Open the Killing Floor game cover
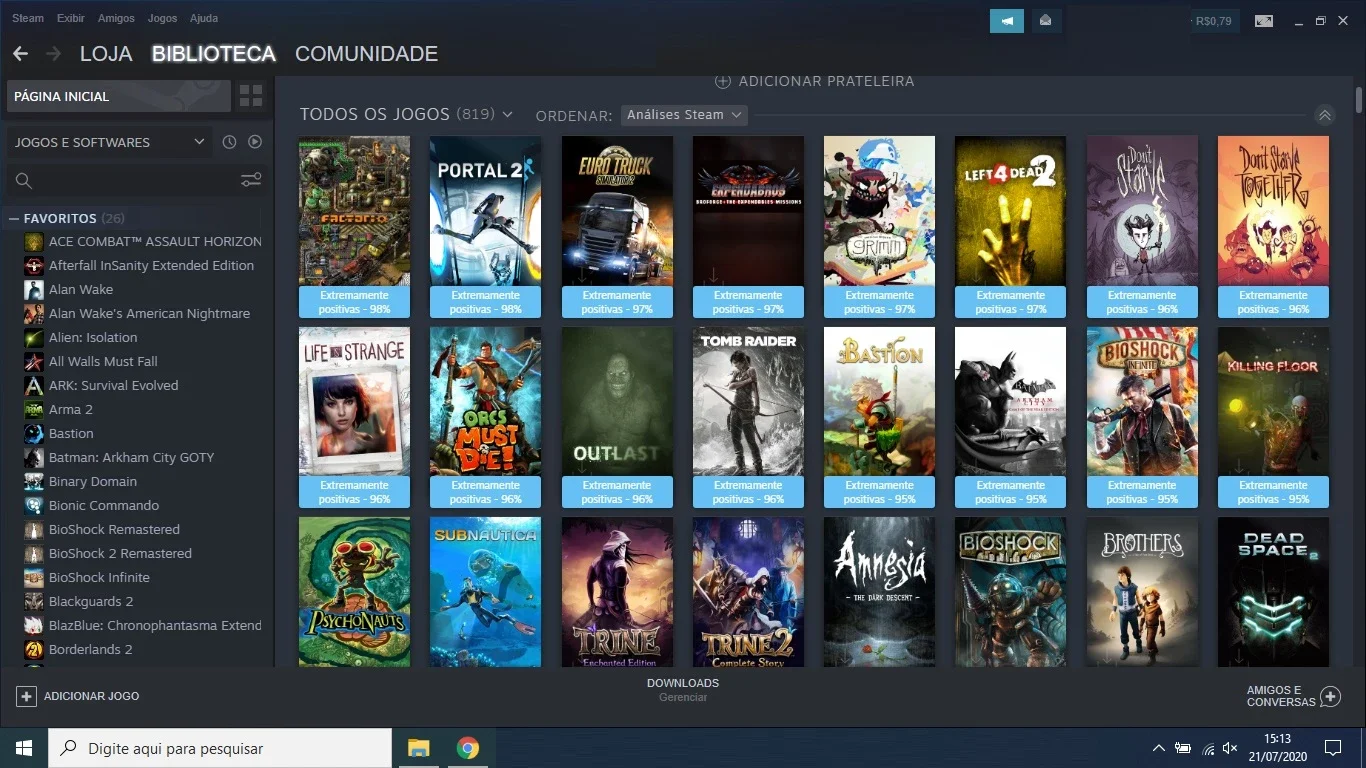This screenshot has height=768, width=1366. point(1273,401)
